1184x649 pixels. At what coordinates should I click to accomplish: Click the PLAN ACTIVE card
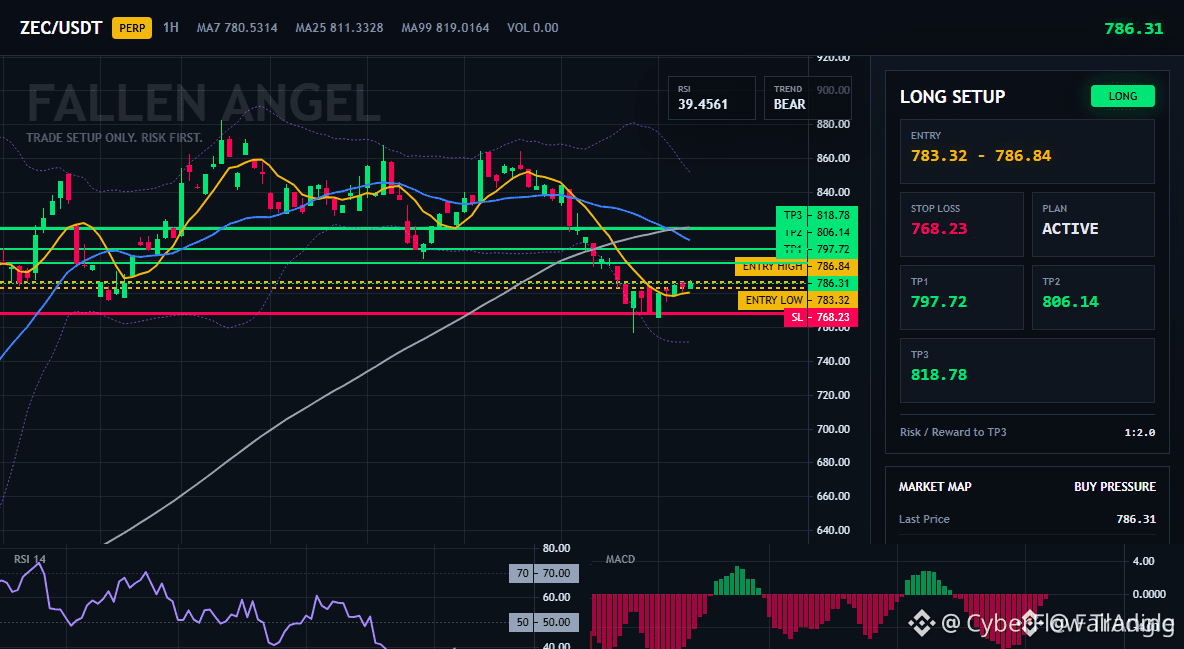(1093, 224)
